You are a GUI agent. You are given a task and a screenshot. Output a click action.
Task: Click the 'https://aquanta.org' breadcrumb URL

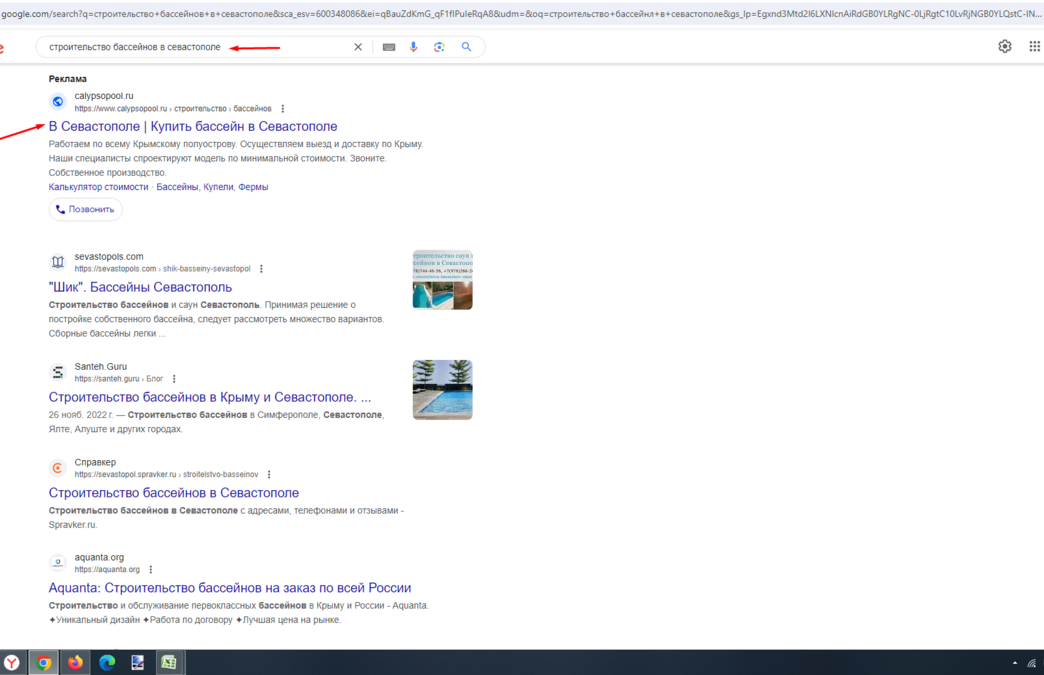click(x=107, y=570)
